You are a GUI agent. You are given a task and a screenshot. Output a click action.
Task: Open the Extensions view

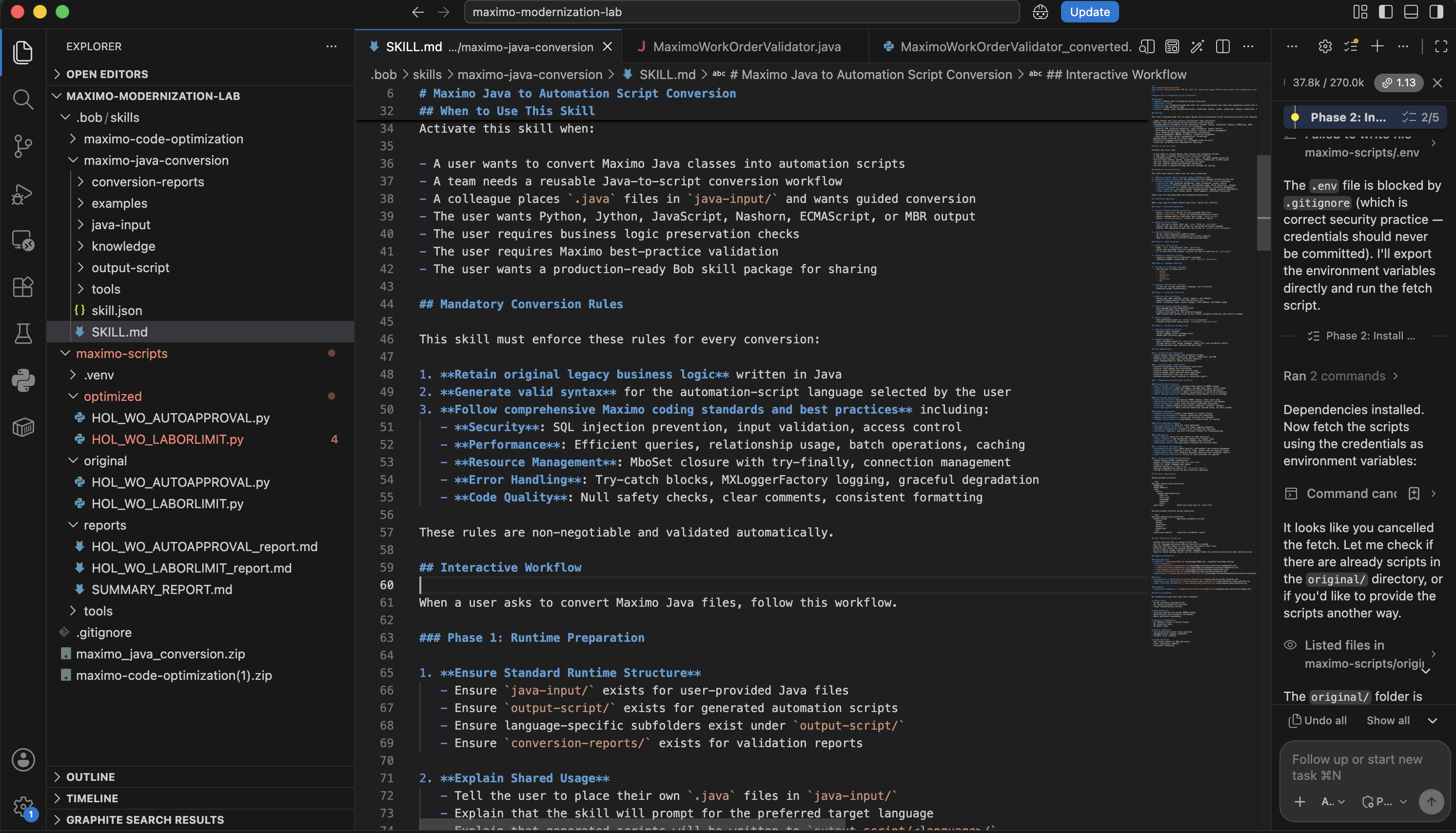(x=23, y=287)
